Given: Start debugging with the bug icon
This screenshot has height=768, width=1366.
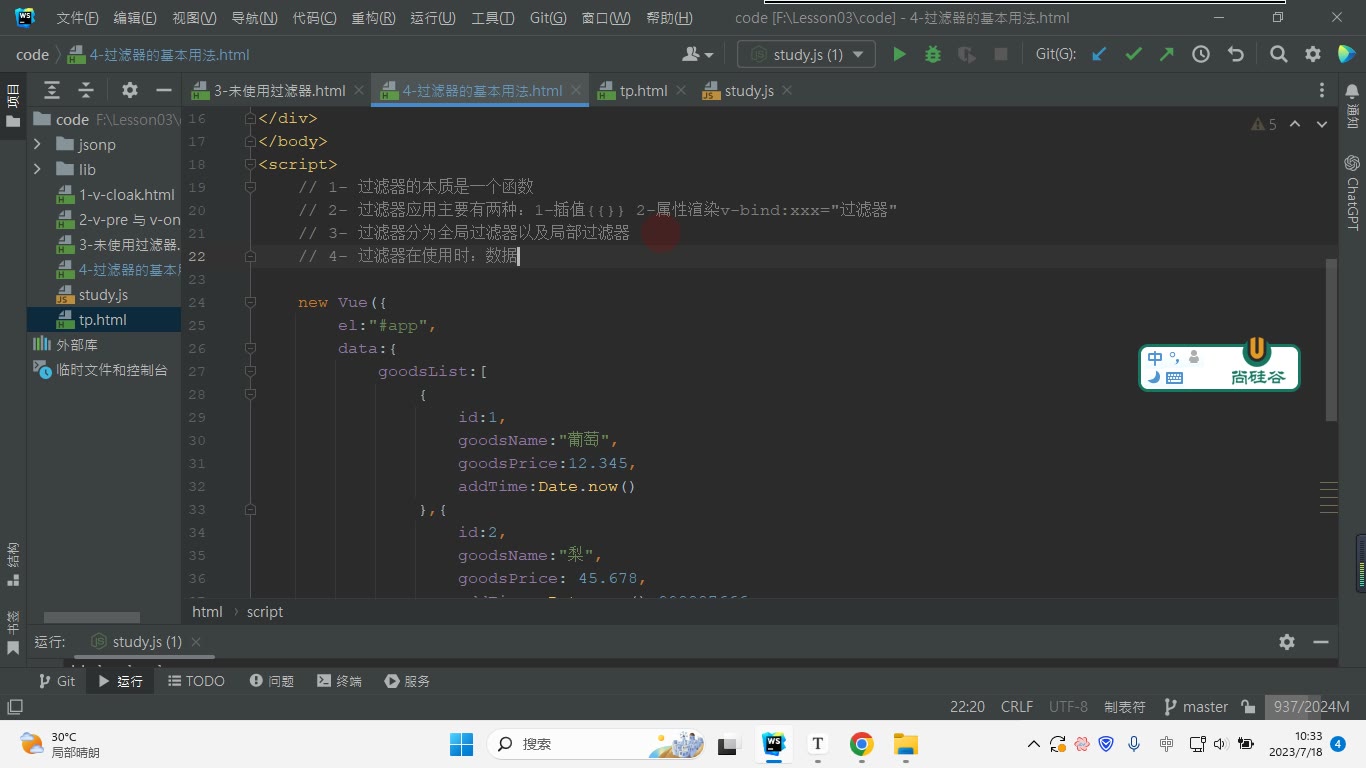Looking at the screenshot, I should tap(933, 55).
